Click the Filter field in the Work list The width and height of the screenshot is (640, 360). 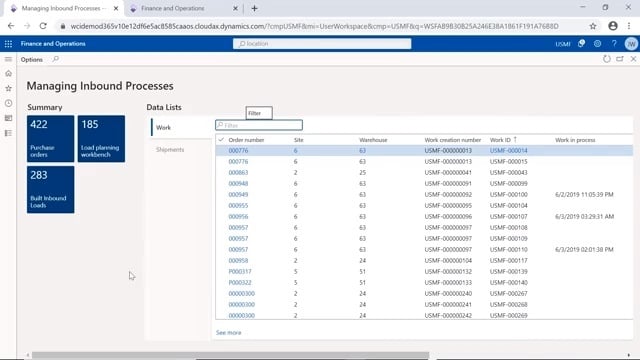tap(259, 125)
